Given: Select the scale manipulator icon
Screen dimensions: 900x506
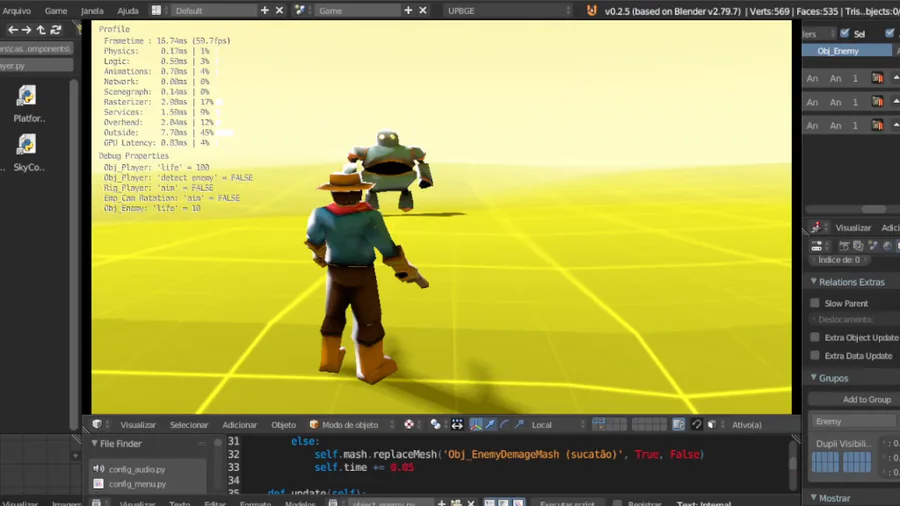Looking at the screenshot, I should click(x=519, y=425).
